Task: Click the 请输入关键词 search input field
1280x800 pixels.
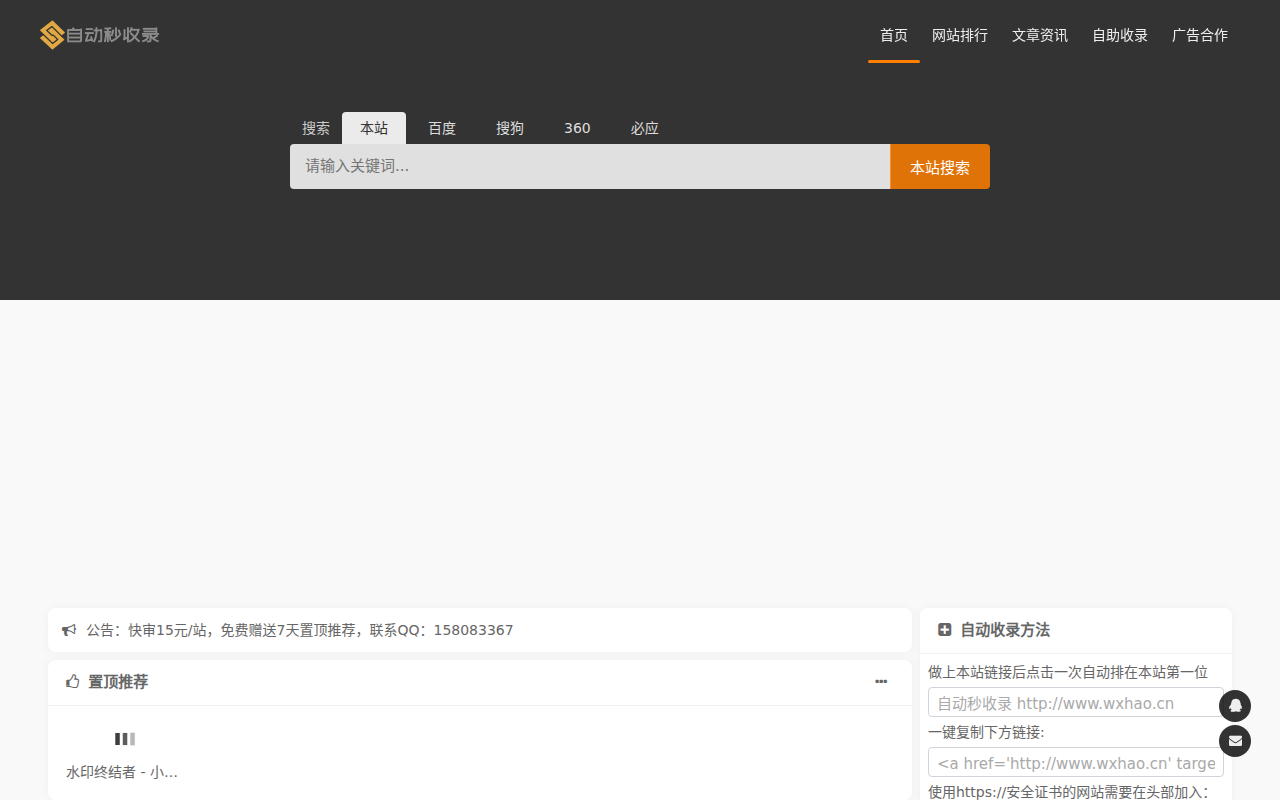Action: click(590, 166)
